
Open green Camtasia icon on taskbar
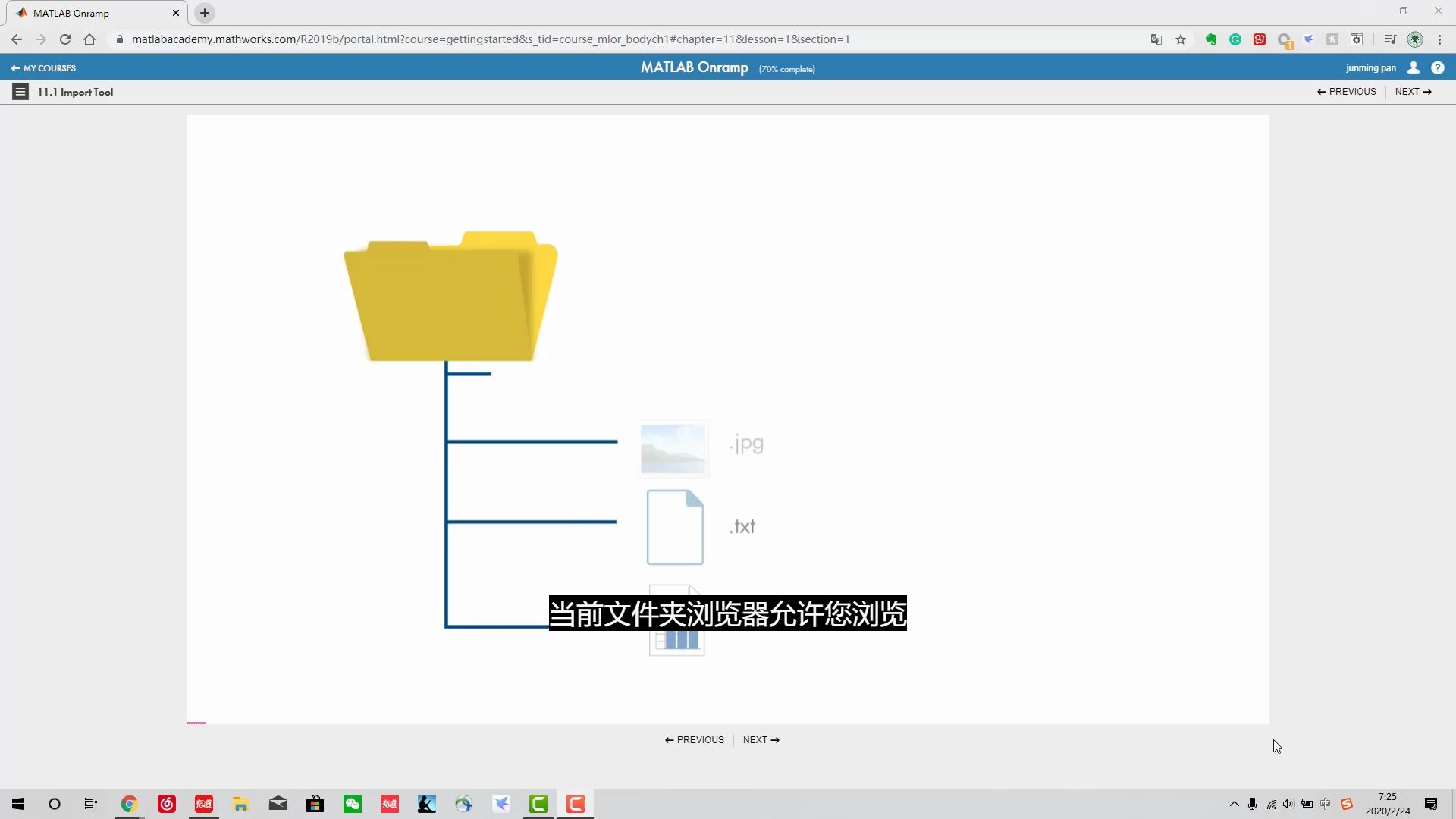(538, 804)
